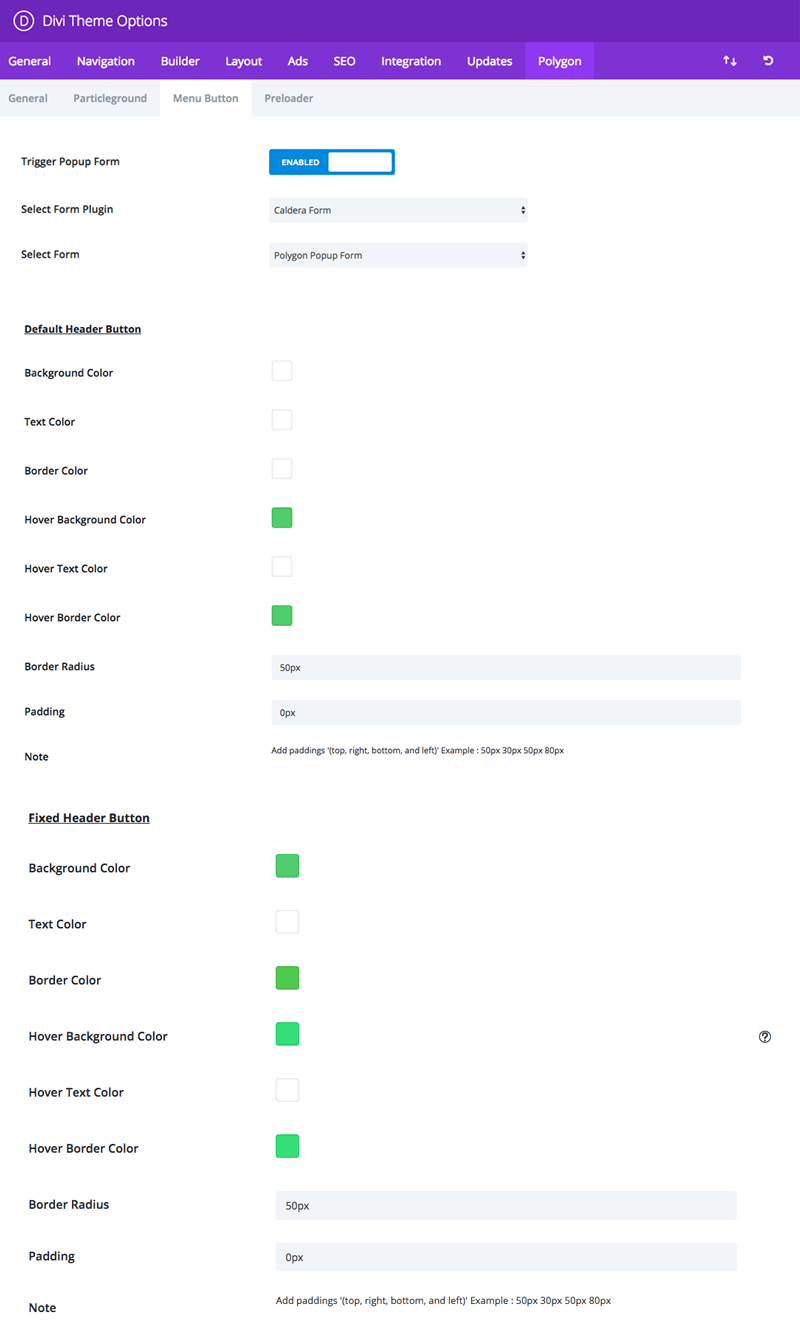Click the Default Header Button heading
The image size is (800, 1339).
click(x=83, y=329)
